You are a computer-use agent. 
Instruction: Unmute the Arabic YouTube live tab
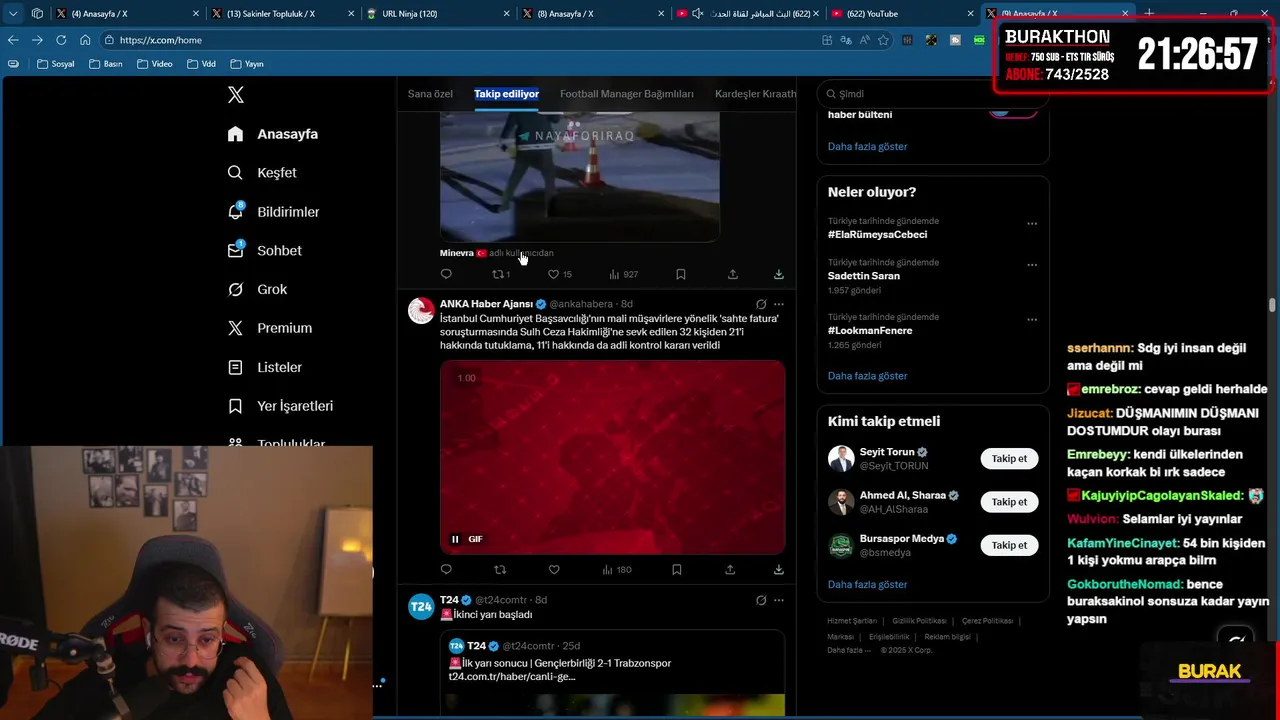point(698,14)
